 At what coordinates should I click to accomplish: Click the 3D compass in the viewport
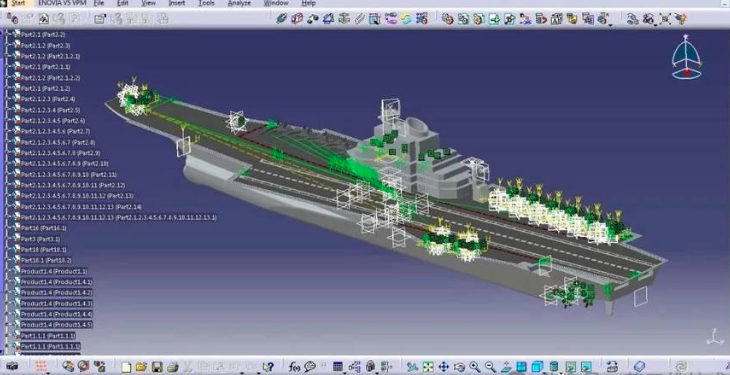[x=686, y=57]
